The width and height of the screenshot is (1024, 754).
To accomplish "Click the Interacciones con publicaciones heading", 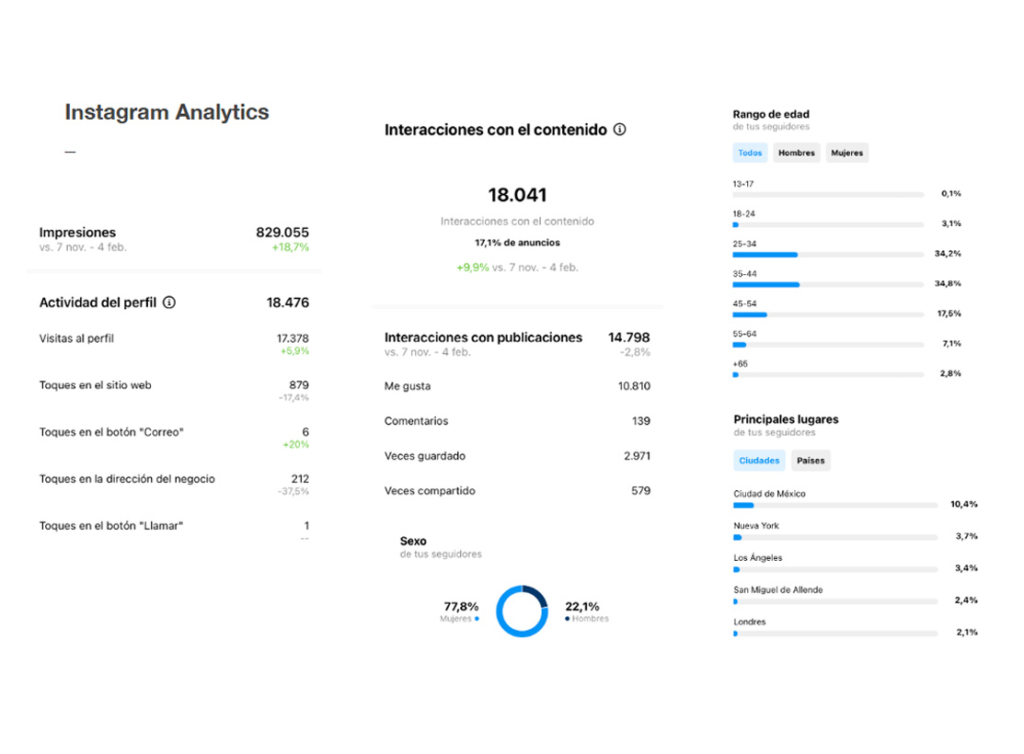I will click(x=483, y=338).
